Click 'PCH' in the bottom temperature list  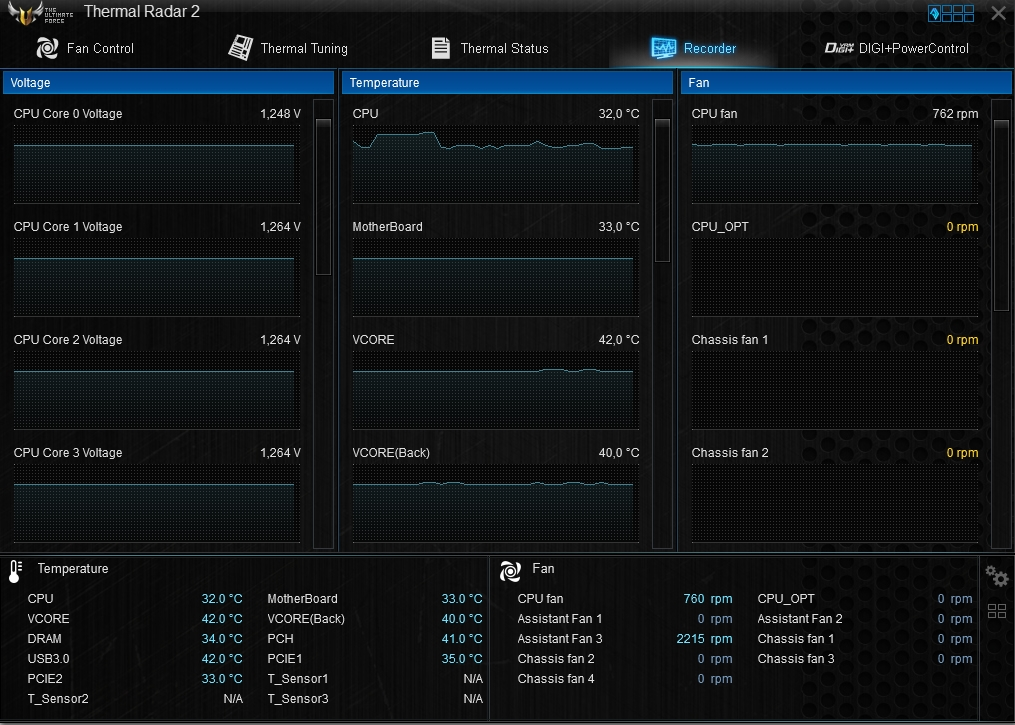280,639
